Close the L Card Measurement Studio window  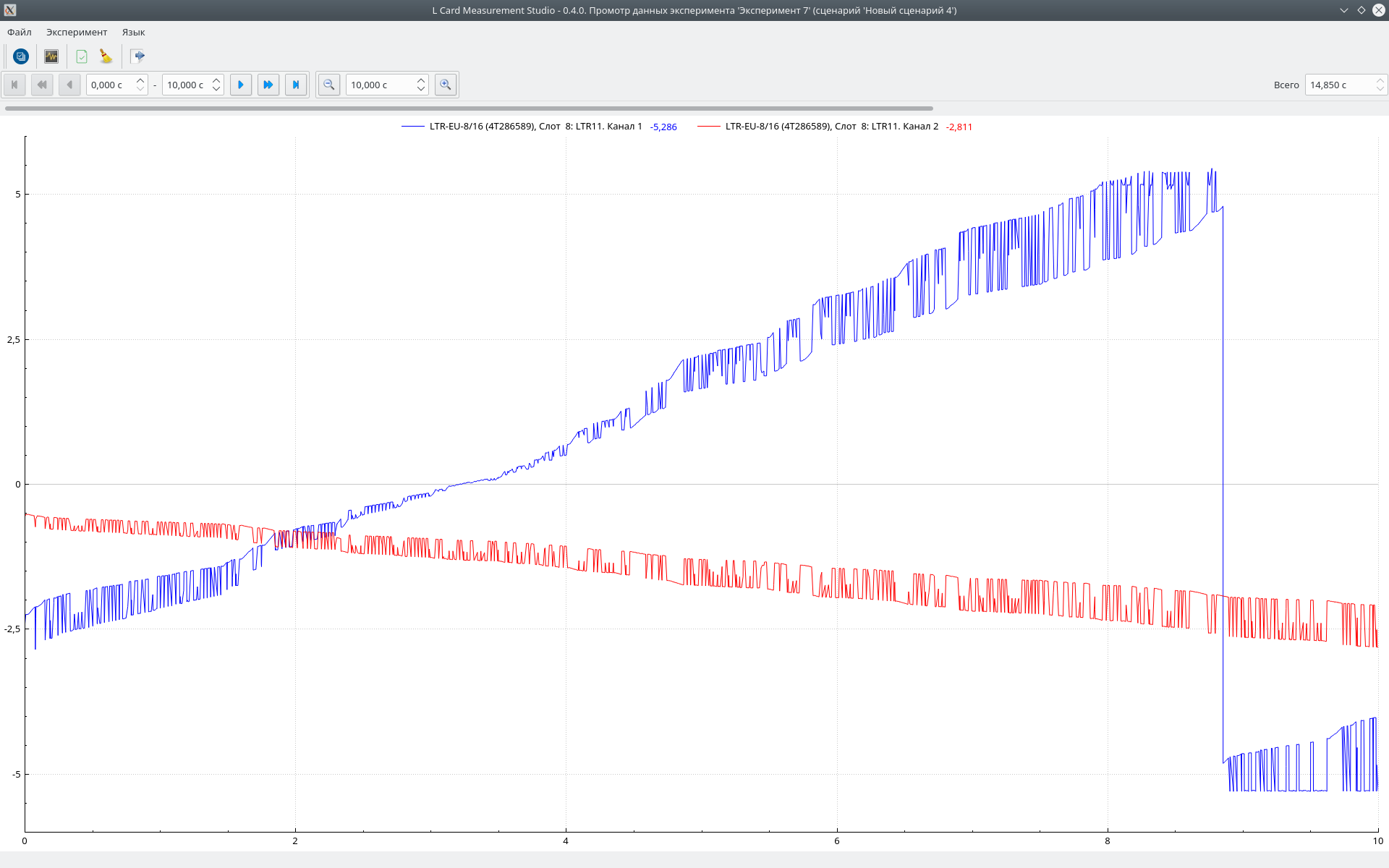(1379, 10)
